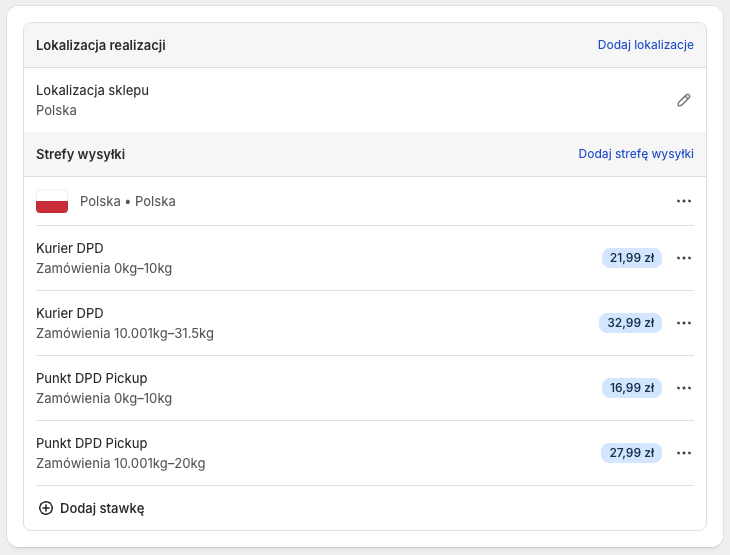Select the Kurier DPD 0kg–10kg rate name
Image resolution: width=730 pixels, height=555 pixels.
pos(70,248)
